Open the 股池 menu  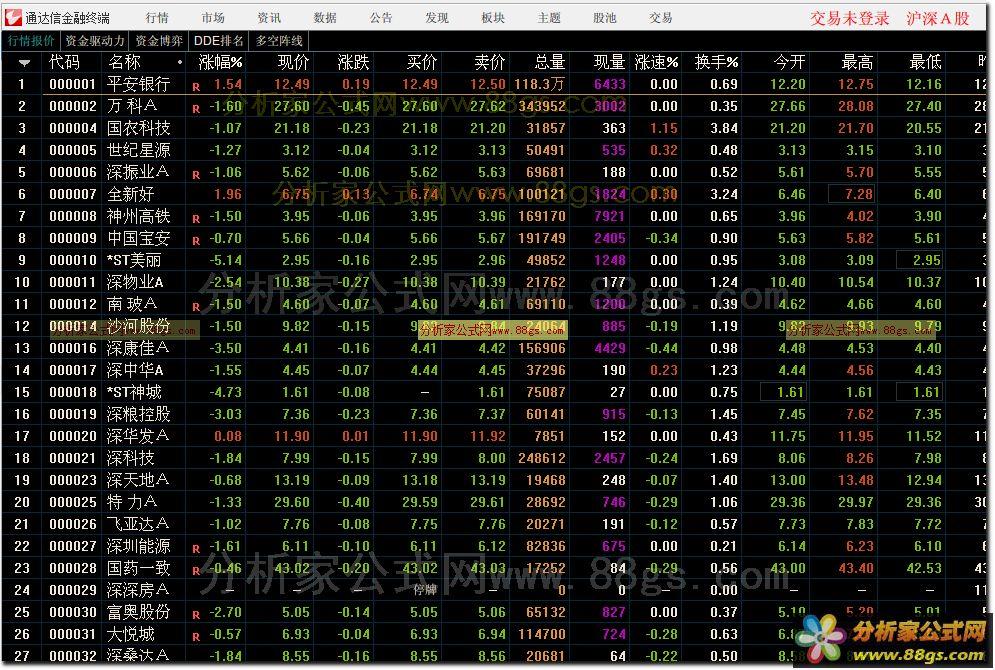(x=605, y=18)
